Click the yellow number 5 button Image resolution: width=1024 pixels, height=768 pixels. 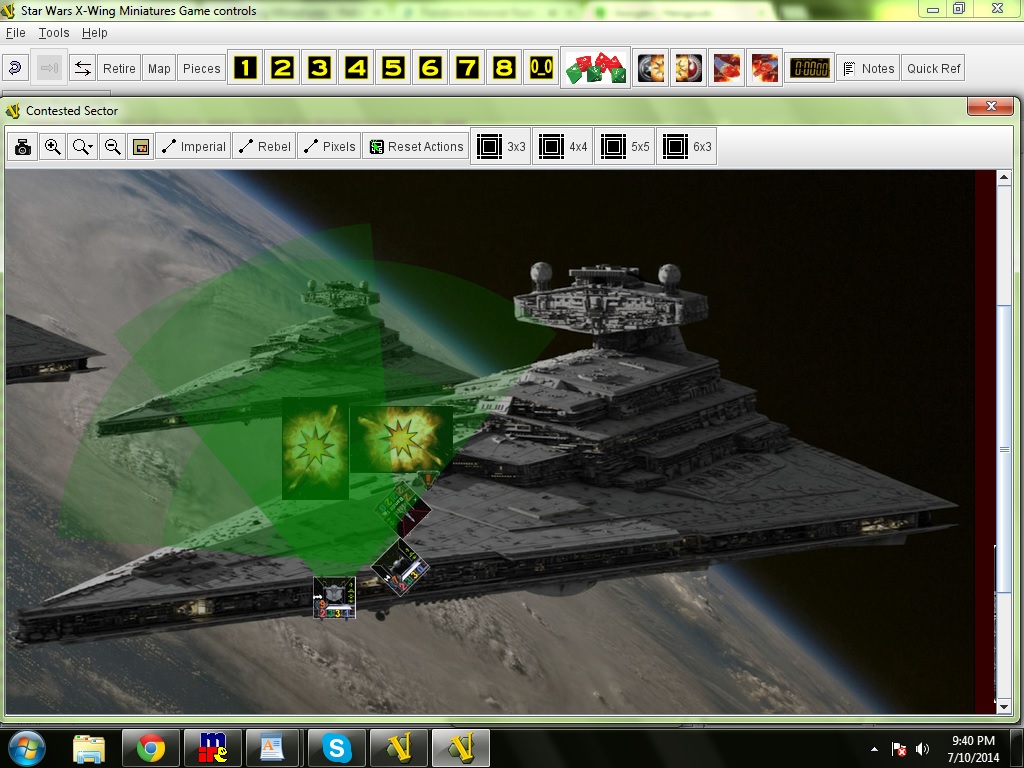pyautogui.click(x=394, y=69)
